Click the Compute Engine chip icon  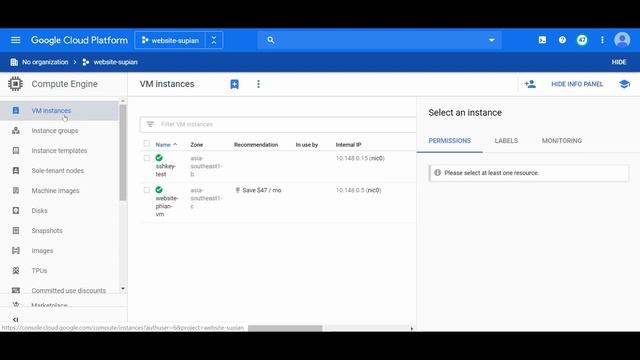pos(16,84)
